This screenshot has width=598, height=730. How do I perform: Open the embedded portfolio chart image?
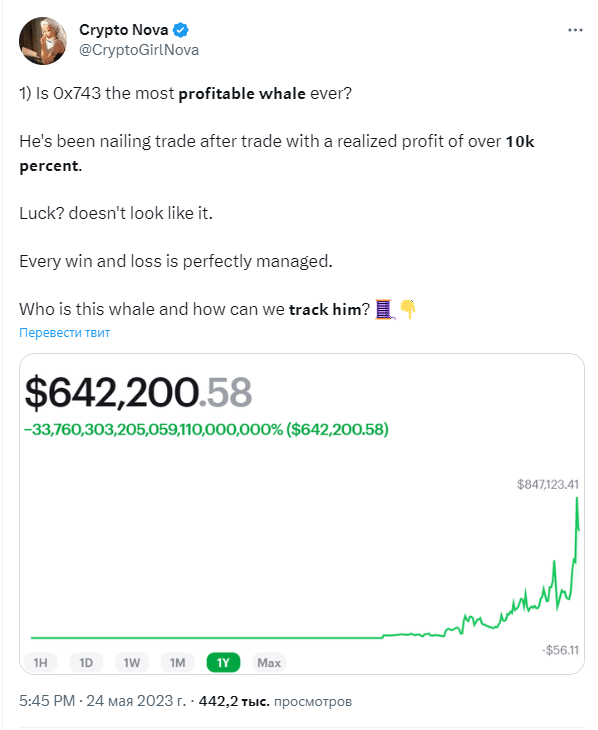(302, 514)
